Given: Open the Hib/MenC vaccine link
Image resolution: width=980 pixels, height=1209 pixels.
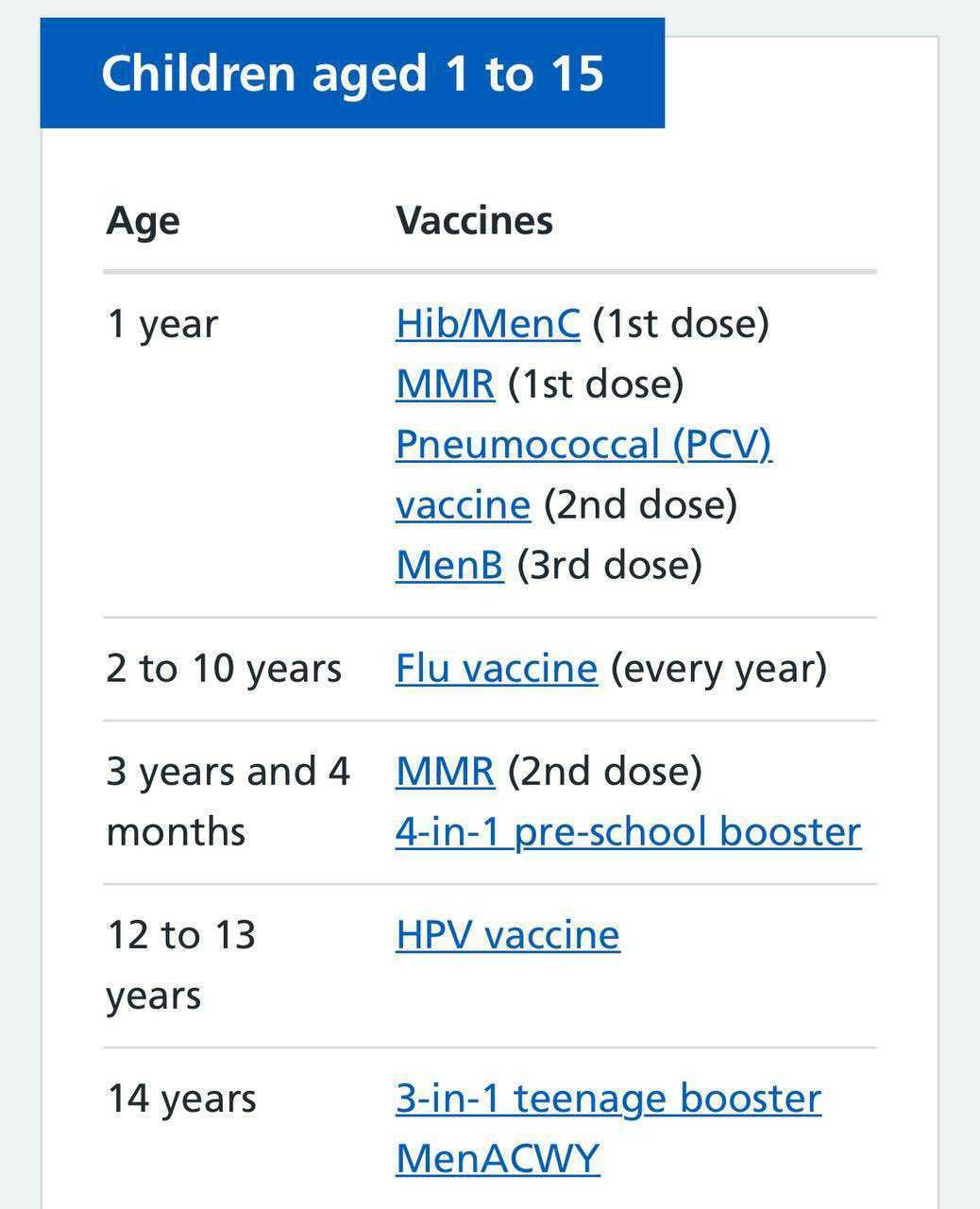Looking at the screenshot, I should click(x=487, y=323).
